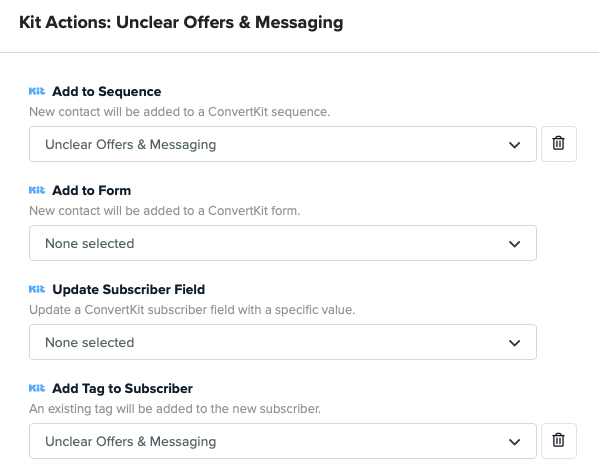The height and width of the screenshot is (471, 599).
Task: Remove the Add Tag to Subscriber action
Action: pos(559,441)
